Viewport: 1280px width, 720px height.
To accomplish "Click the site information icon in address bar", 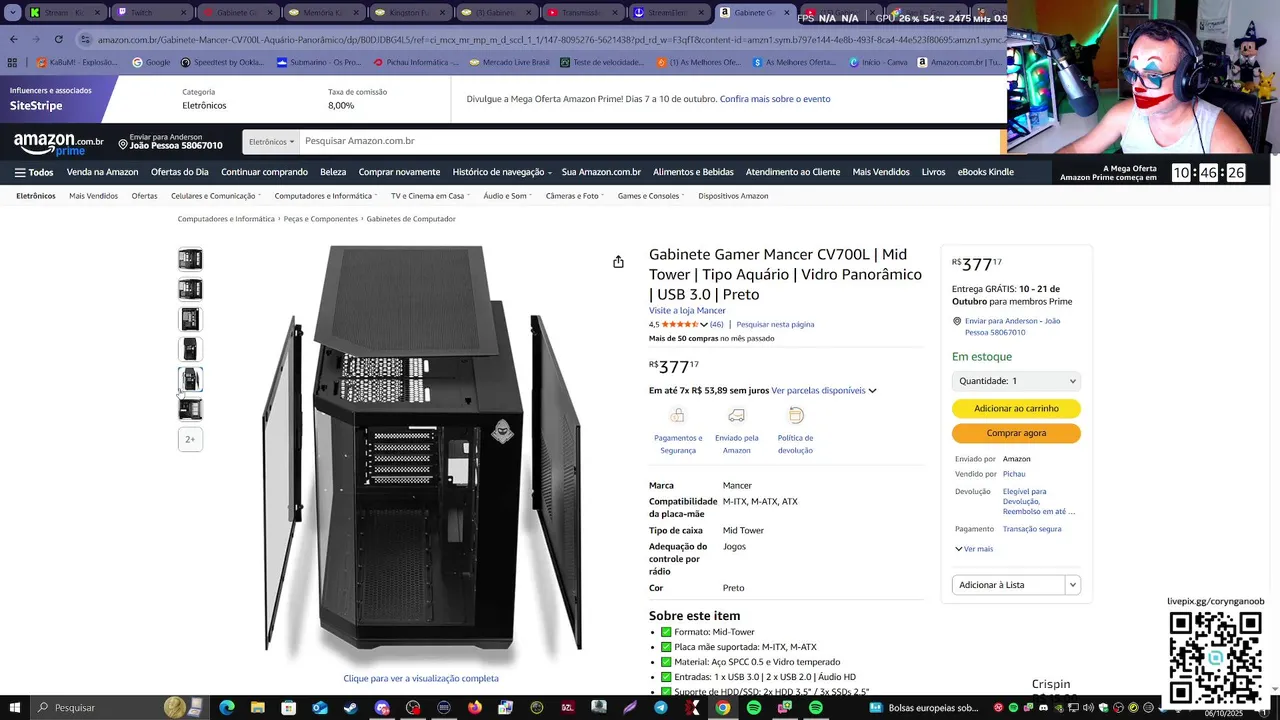I will [86, 39].
